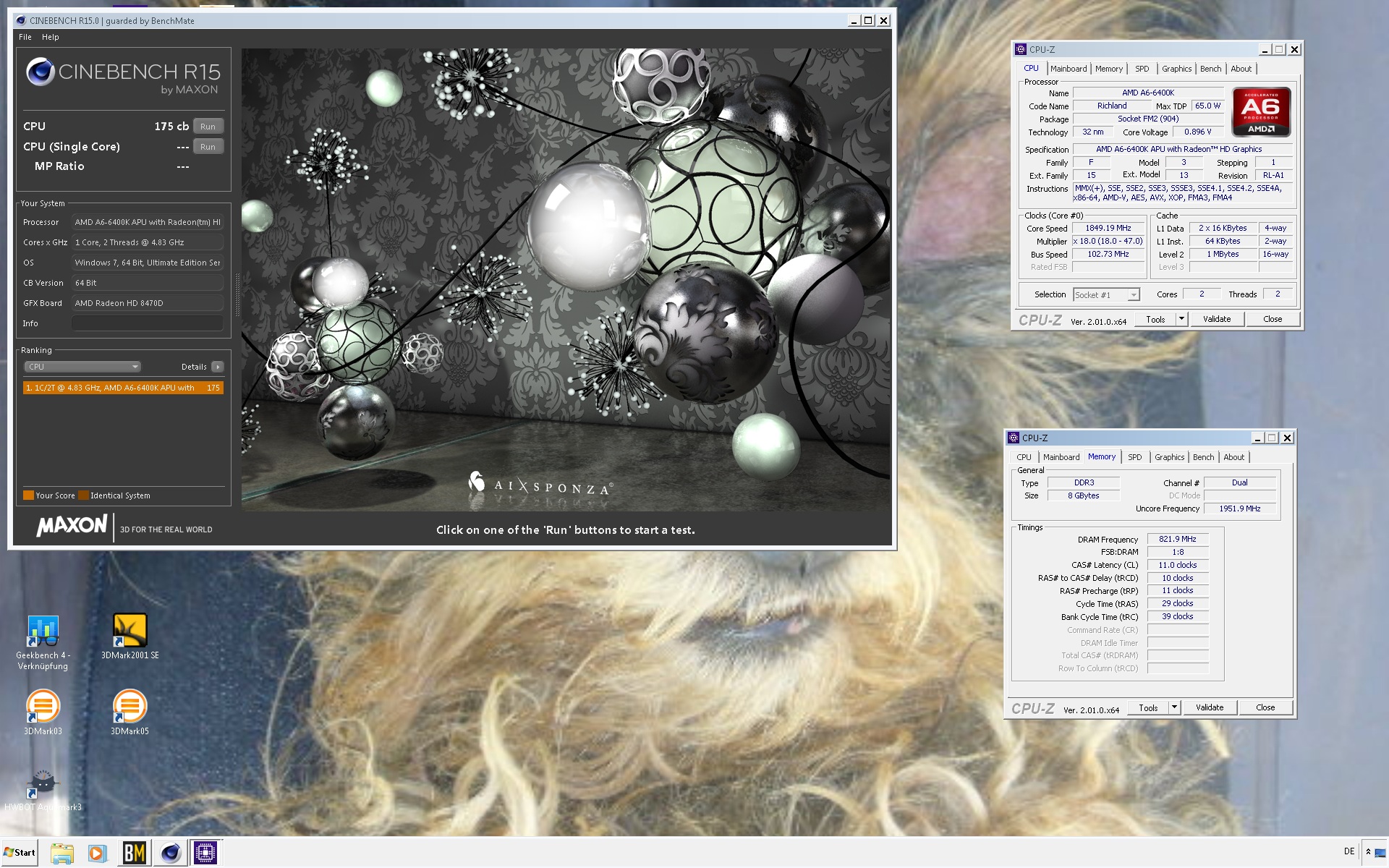Click the Cinebench title bar icon

[21, 20]
